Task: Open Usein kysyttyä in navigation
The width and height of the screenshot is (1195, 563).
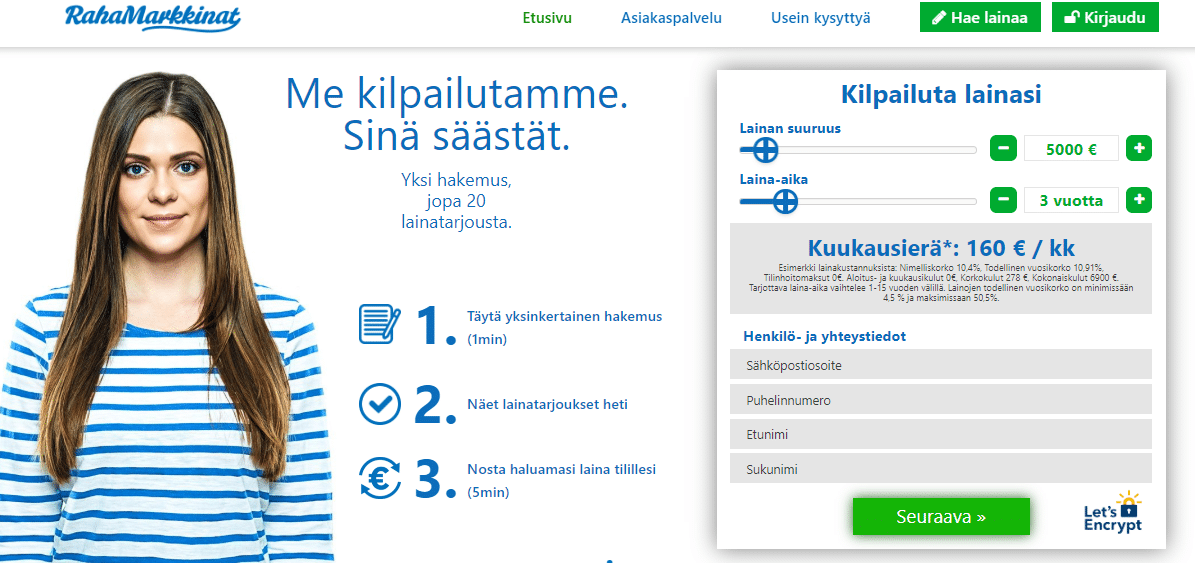Action: (x=821, y=18)
